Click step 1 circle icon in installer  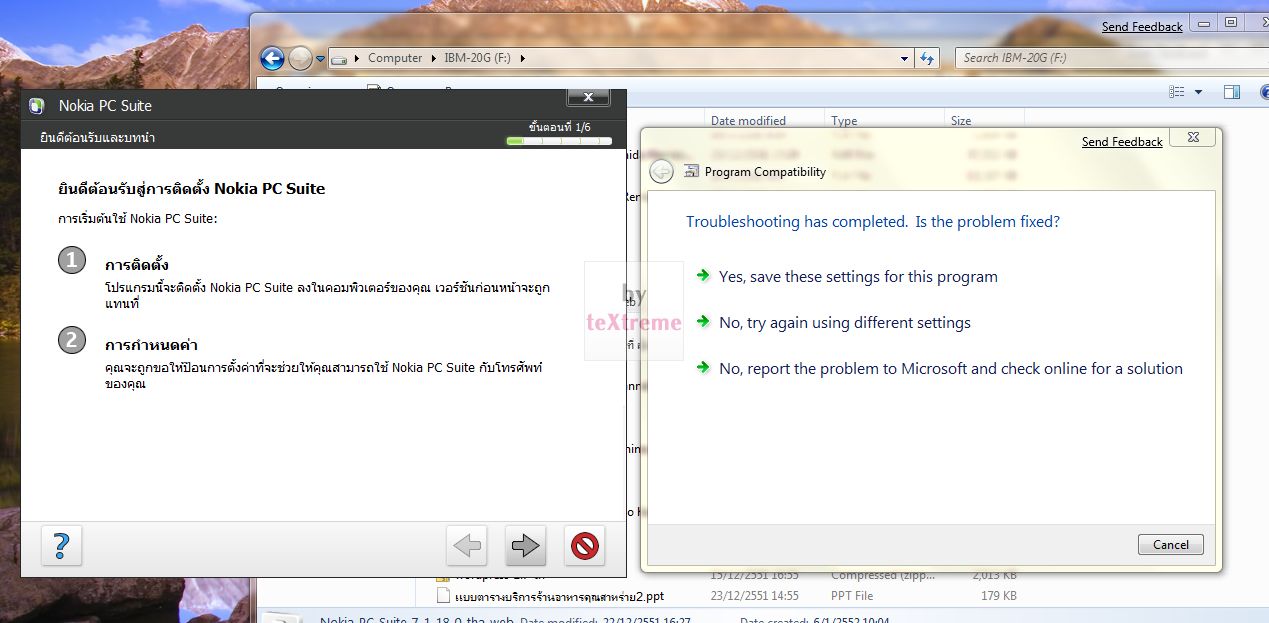click(71, 261)
